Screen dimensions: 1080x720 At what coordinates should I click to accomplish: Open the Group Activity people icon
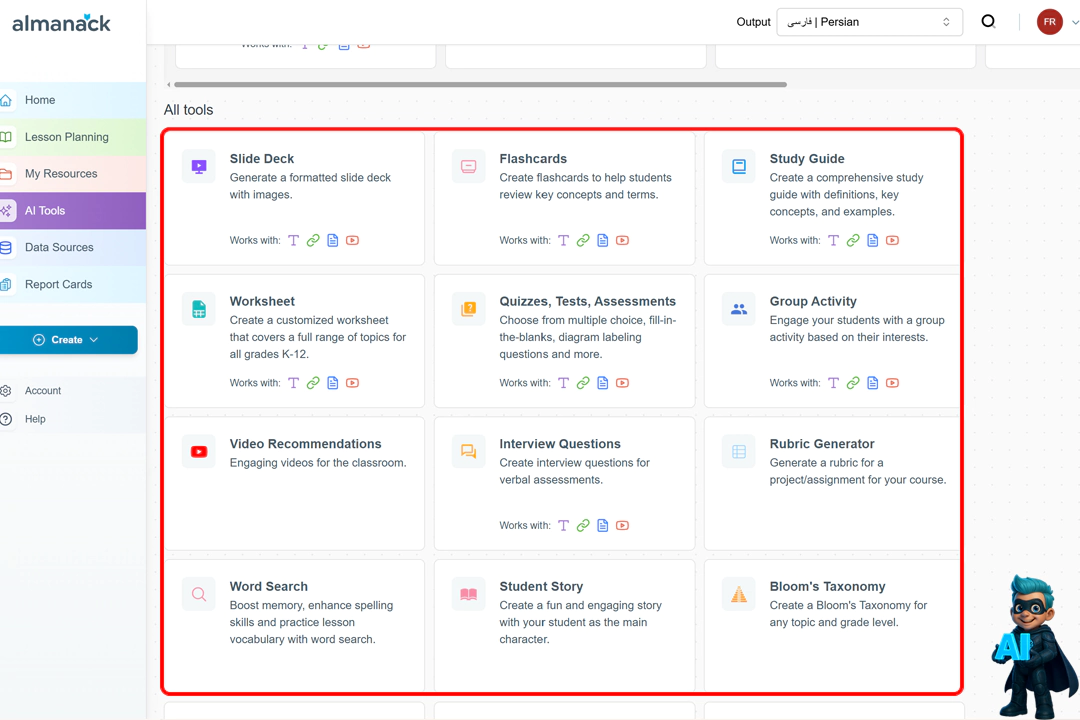pyautogui.click(x=738, y=309)
